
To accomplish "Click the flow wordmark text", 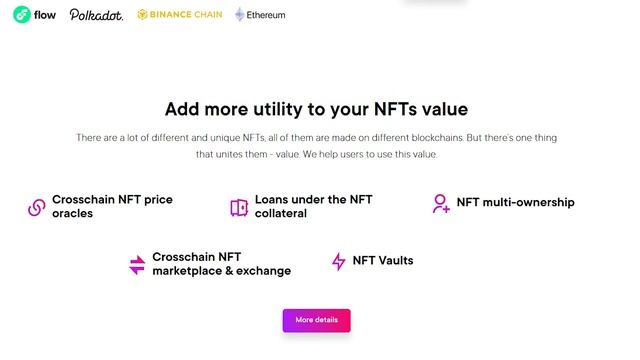I will click(x=45, y=15).
